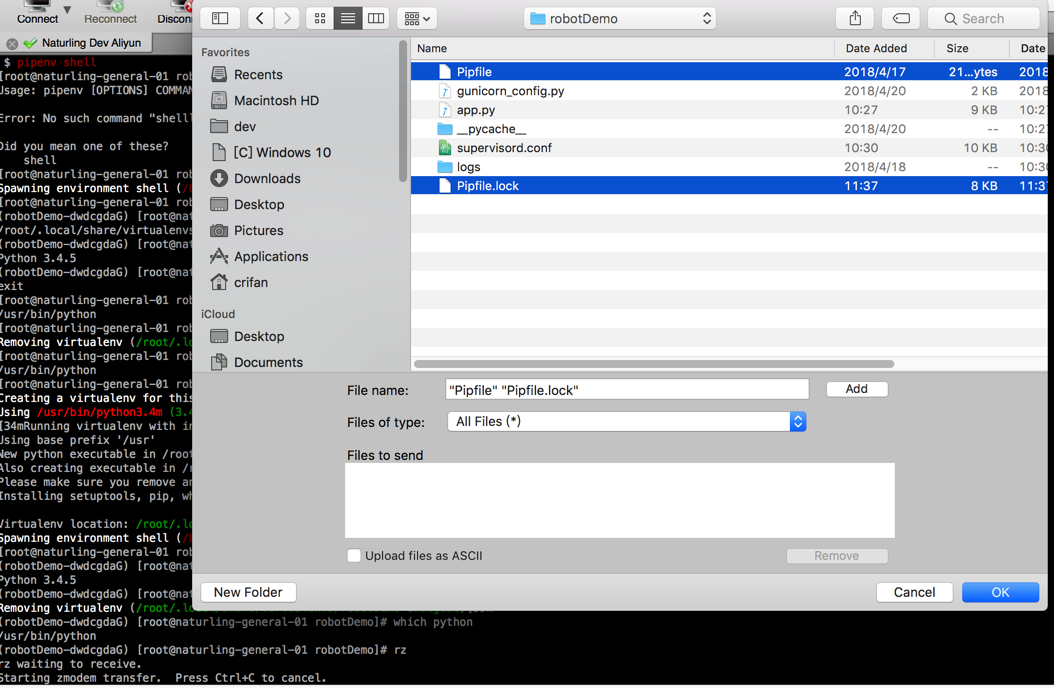1054x688 pixels.
Task: Click the logs folder icon
Action: (444, 167)
